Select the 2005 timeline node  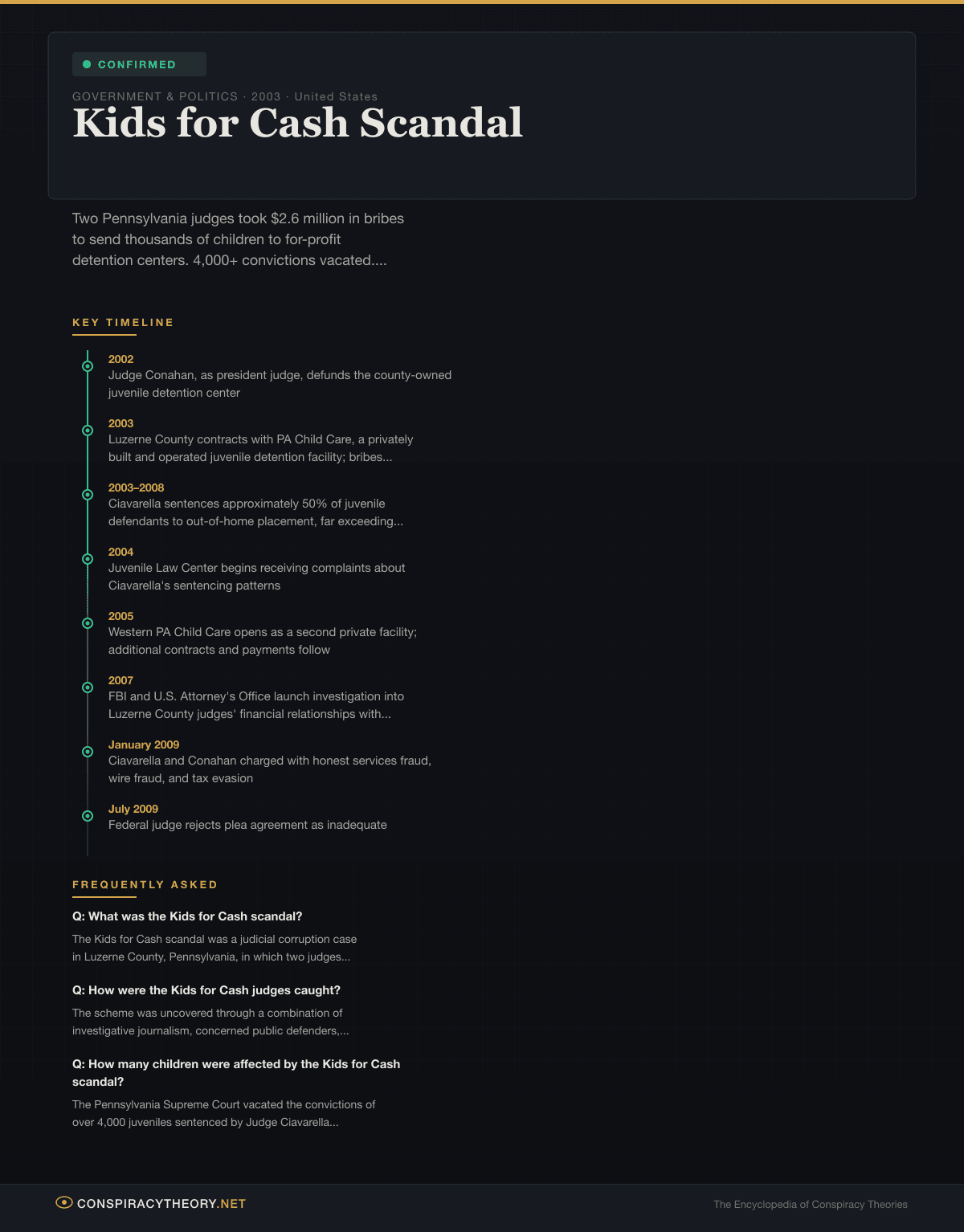pyautogui.click(x=88, y=623)
